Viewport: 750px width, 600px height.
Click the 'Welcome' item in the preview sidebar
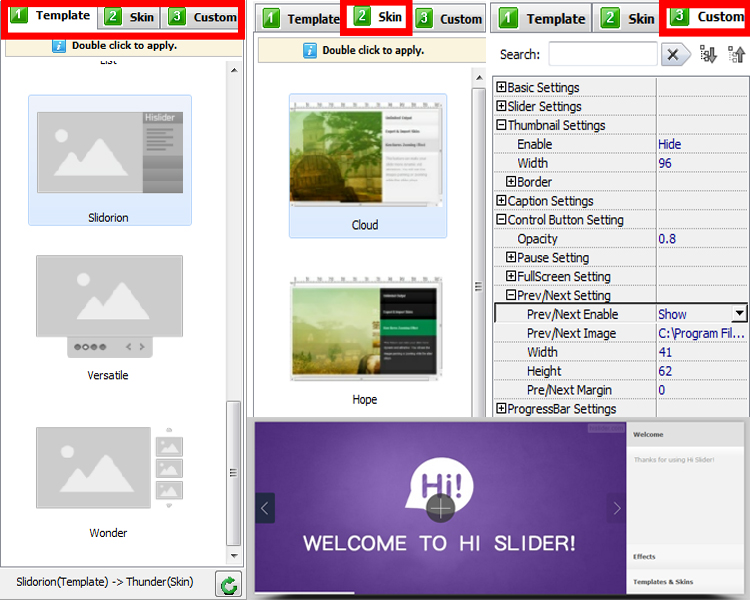pyautogui.click(x=648, y=434)
